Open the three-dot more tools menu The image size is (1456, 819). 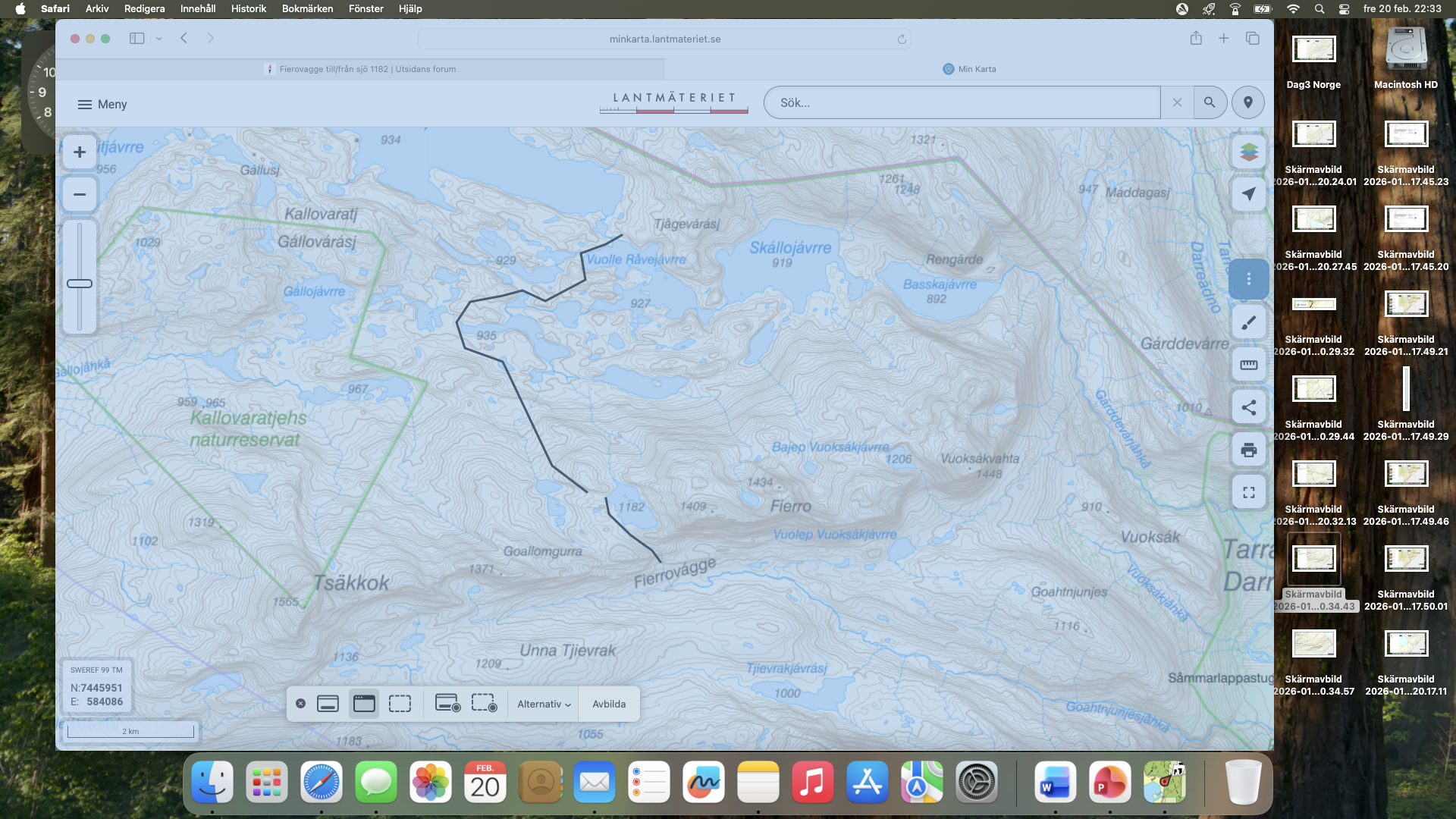click(1248, 279)
